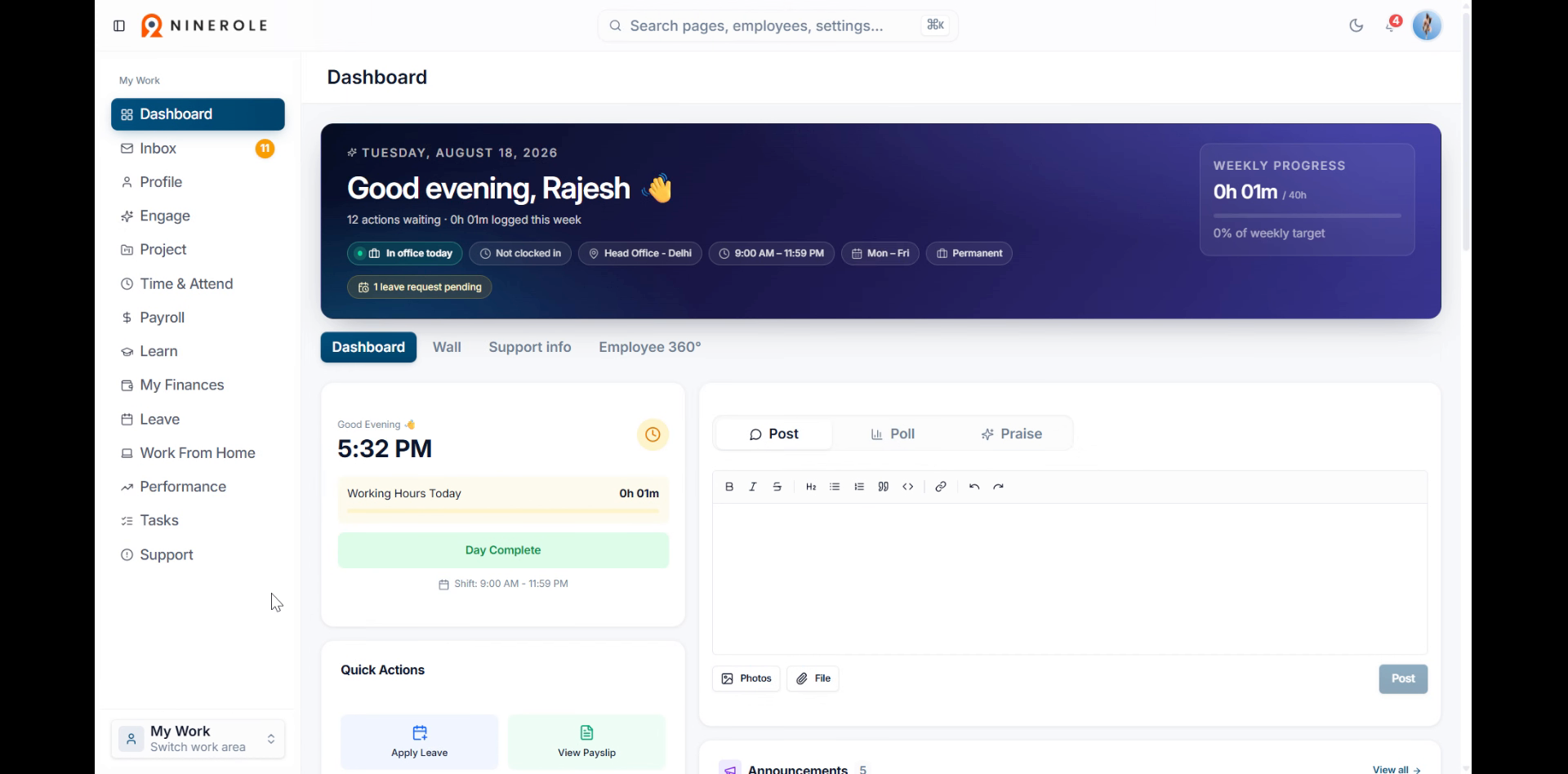
Task: Redo the last edit in the editor
Action: point(999,487)
